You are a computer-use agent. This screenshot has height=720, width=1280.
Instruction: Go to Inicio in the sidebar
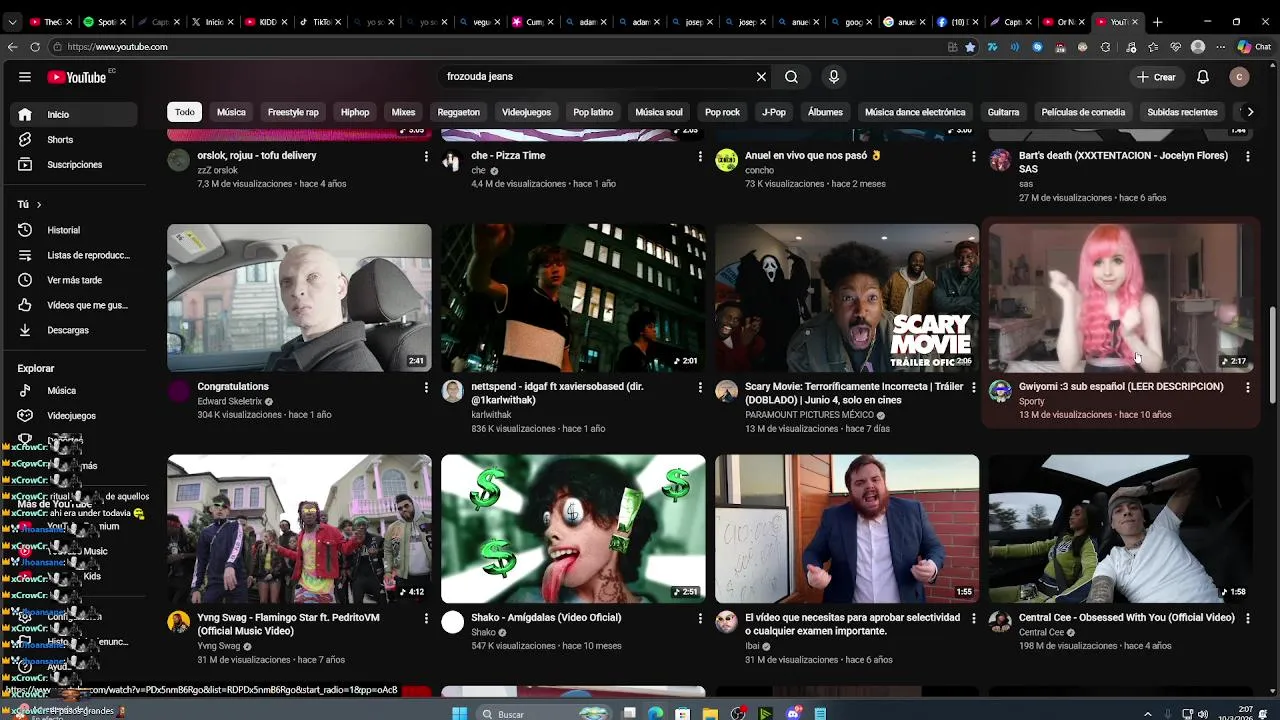[x=72, y=115]
